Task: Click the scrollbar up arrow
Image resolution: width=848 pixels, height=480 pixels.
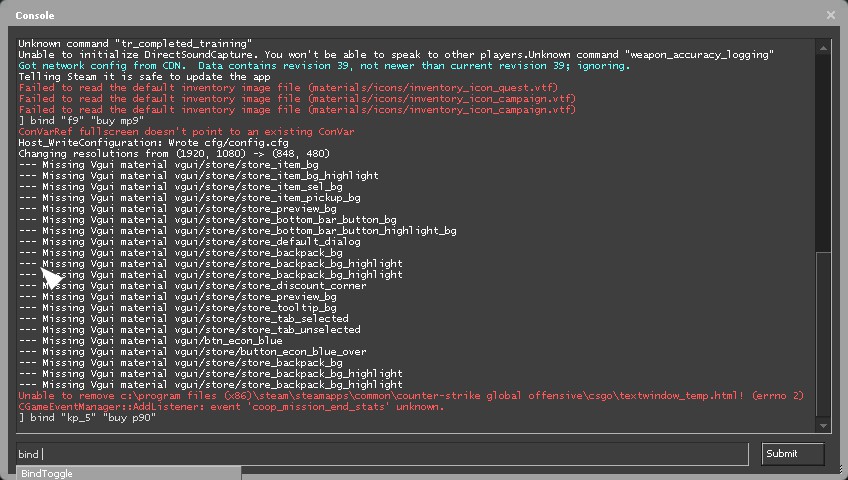Action: [x=823, y=48]
